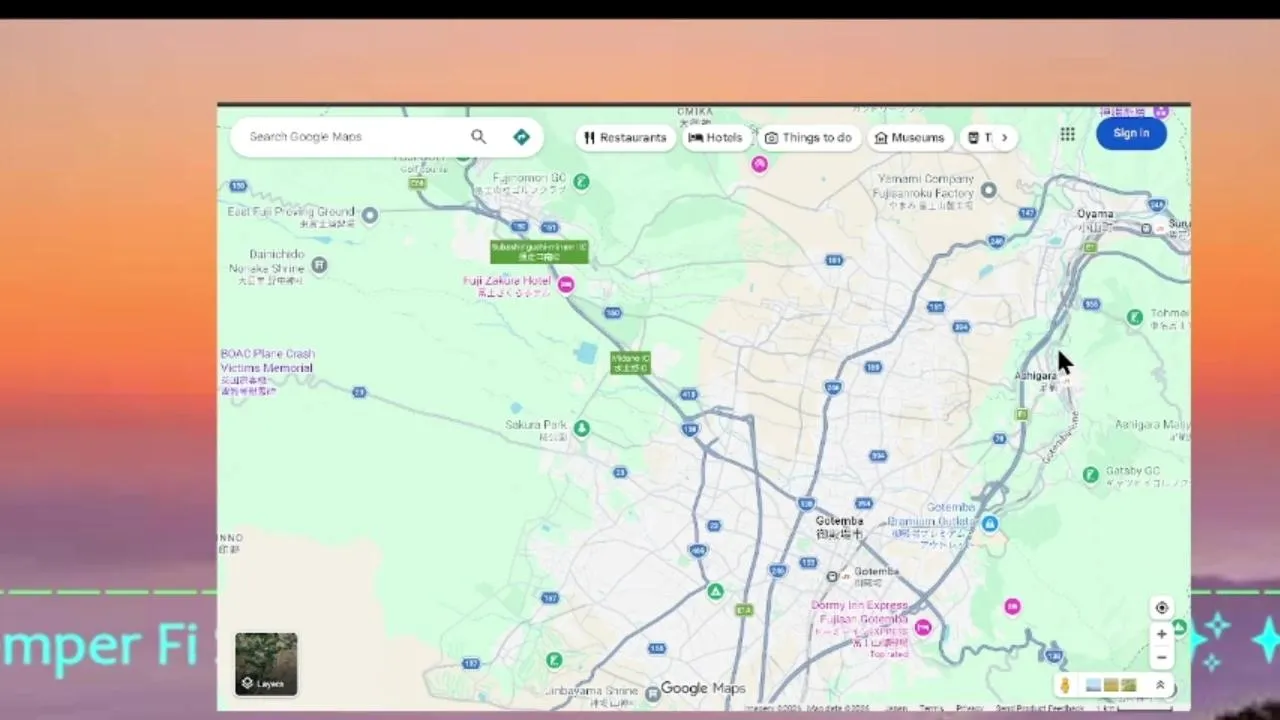1280x720 pixels.
Task: Open the Google apps grid
Action: (x=1068, y=134)
